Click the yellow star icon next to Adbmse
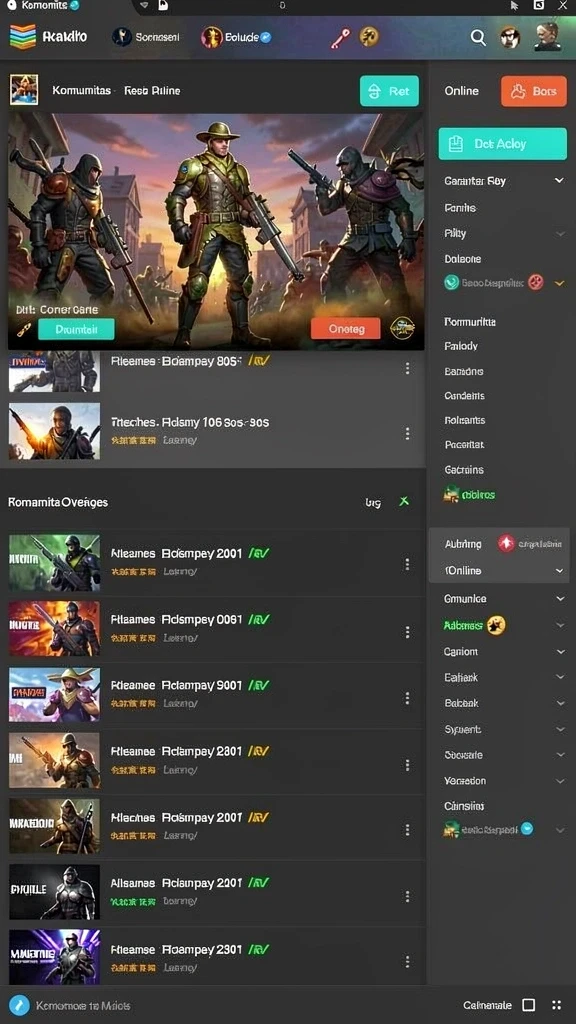Screen dimensions: 576x1024 (x=496, y=625)
